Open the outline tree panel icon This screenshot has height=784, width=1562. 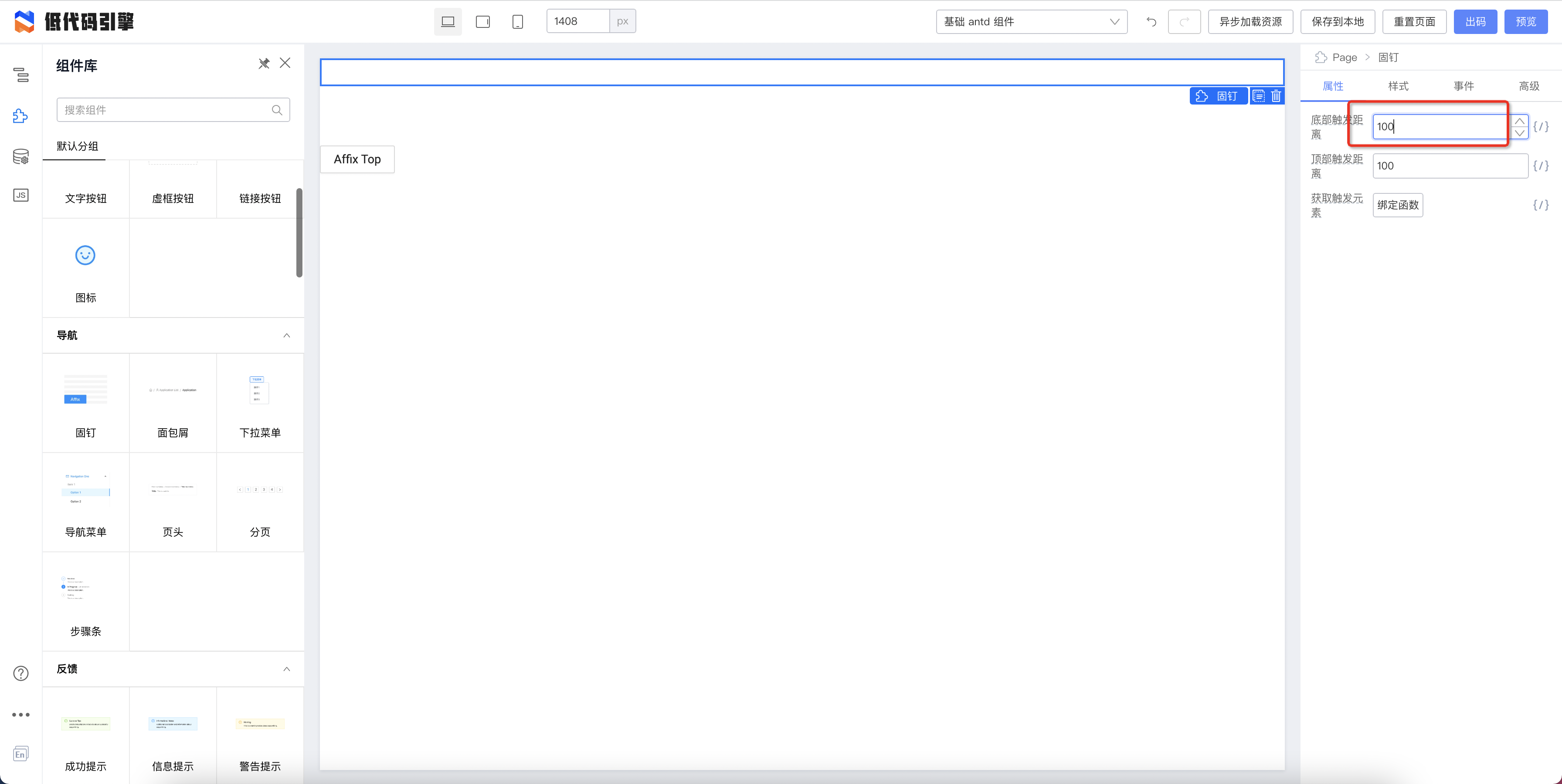click(20, 75)
